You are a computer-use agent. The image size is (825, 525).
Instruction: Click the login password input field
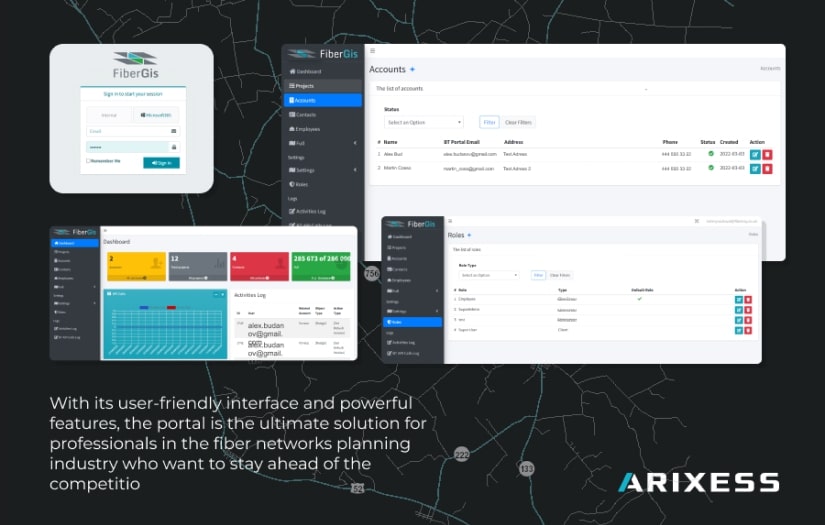pyautogui.click(x=133, y=147)
